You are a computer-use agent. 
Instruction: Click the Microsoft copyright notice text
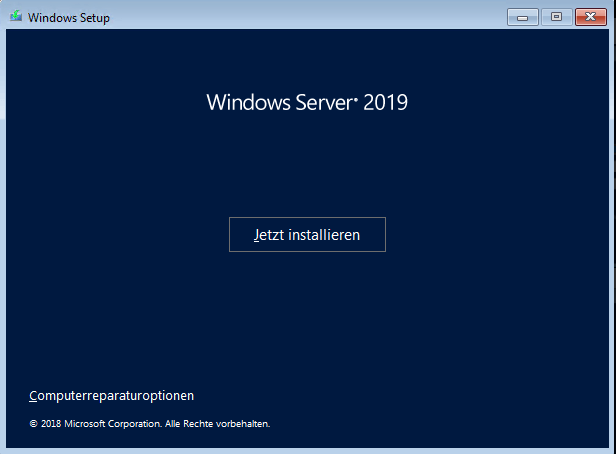pyautogui.click(x=150, y=424)
